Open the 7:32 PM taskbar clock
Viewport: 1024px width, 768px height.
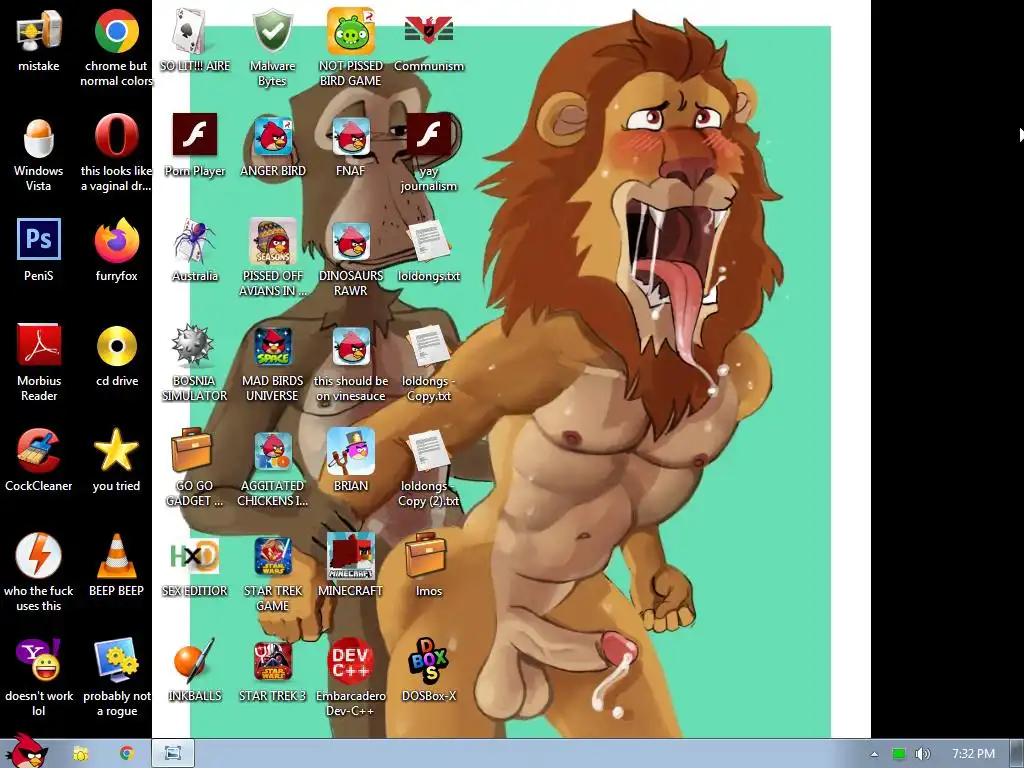tap(973, 754)
